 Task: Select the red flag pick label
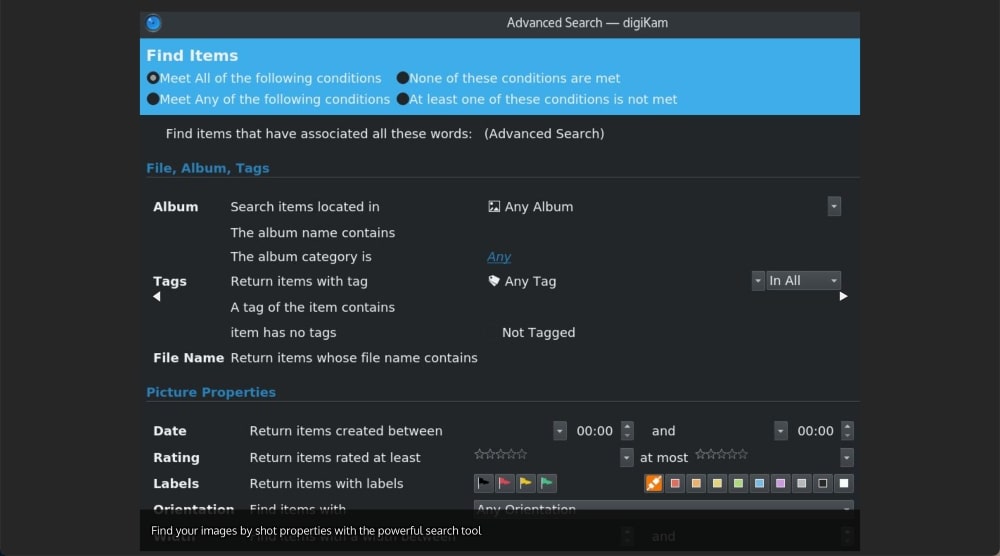505,483
